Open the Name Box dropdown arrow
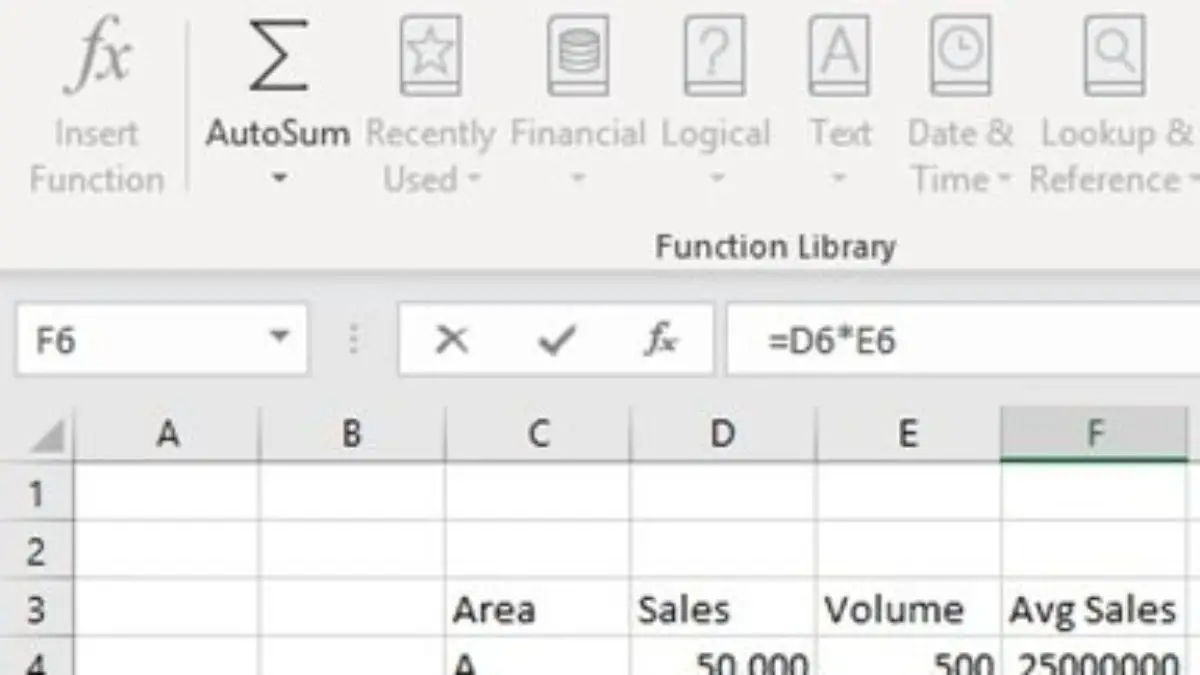1200x675 pixels. click(280, 337)
